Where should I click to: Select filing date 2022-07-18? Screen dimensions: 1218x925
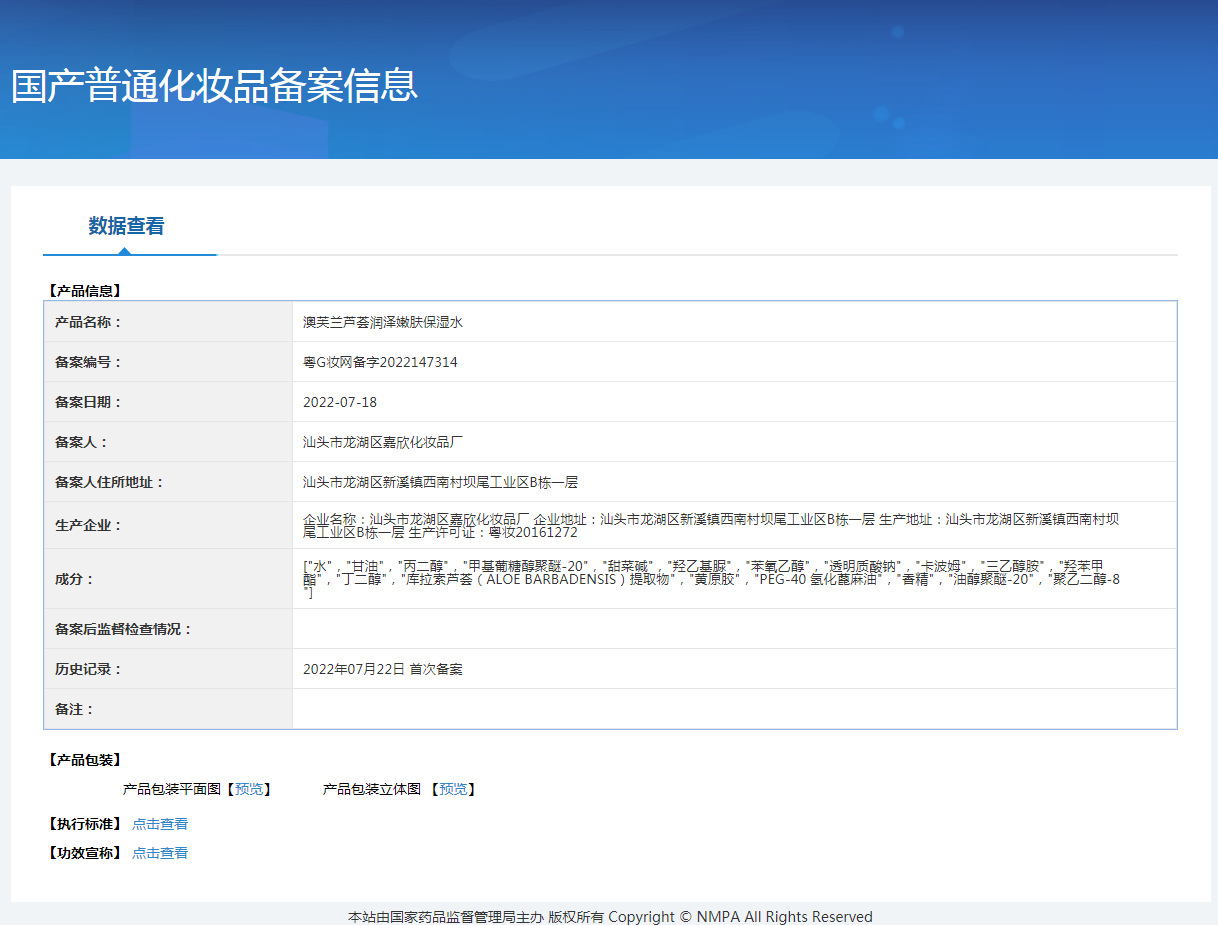(x=340, y=402)
